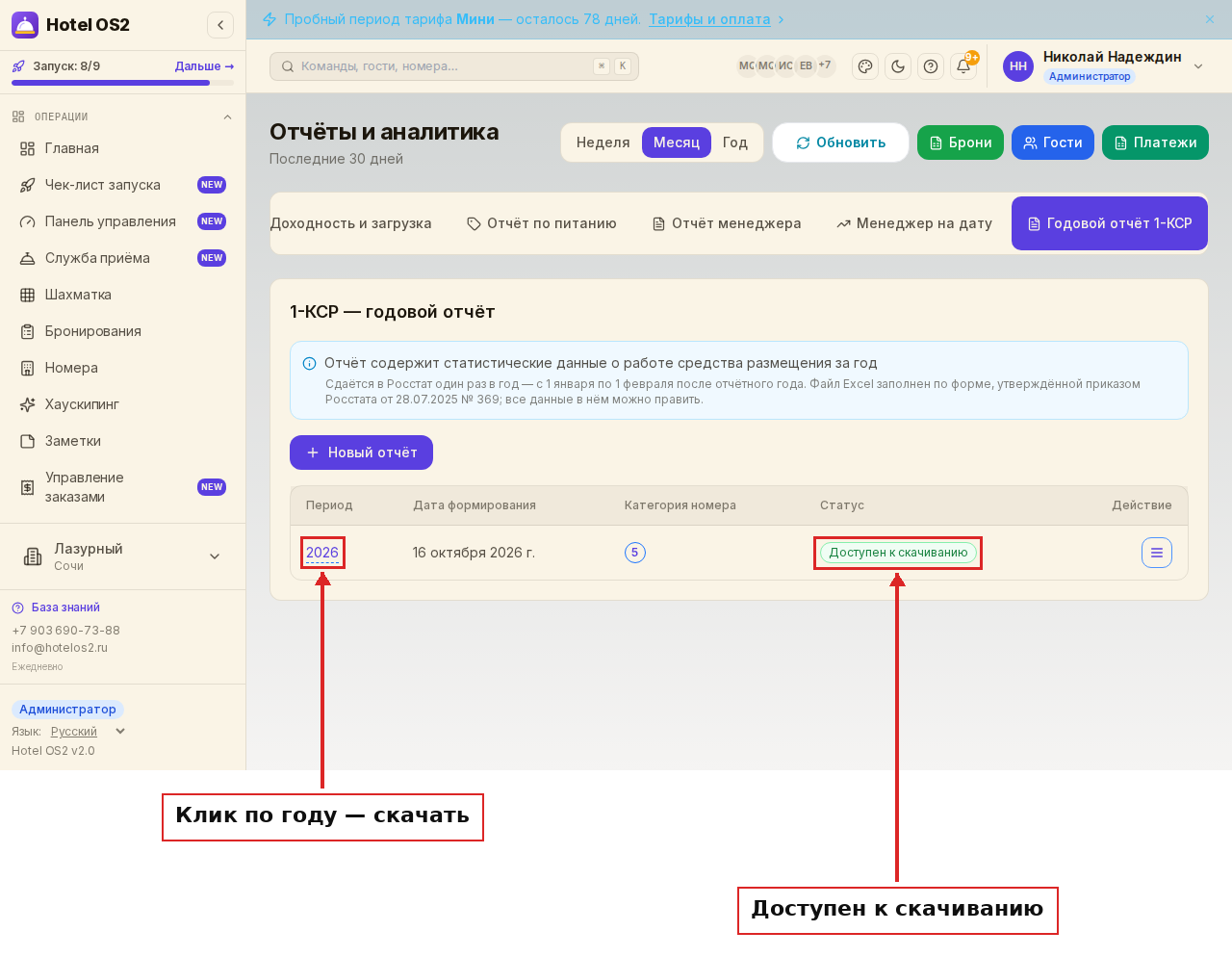Switch to Доходность и загрузка tab

(x=350, y=223)
